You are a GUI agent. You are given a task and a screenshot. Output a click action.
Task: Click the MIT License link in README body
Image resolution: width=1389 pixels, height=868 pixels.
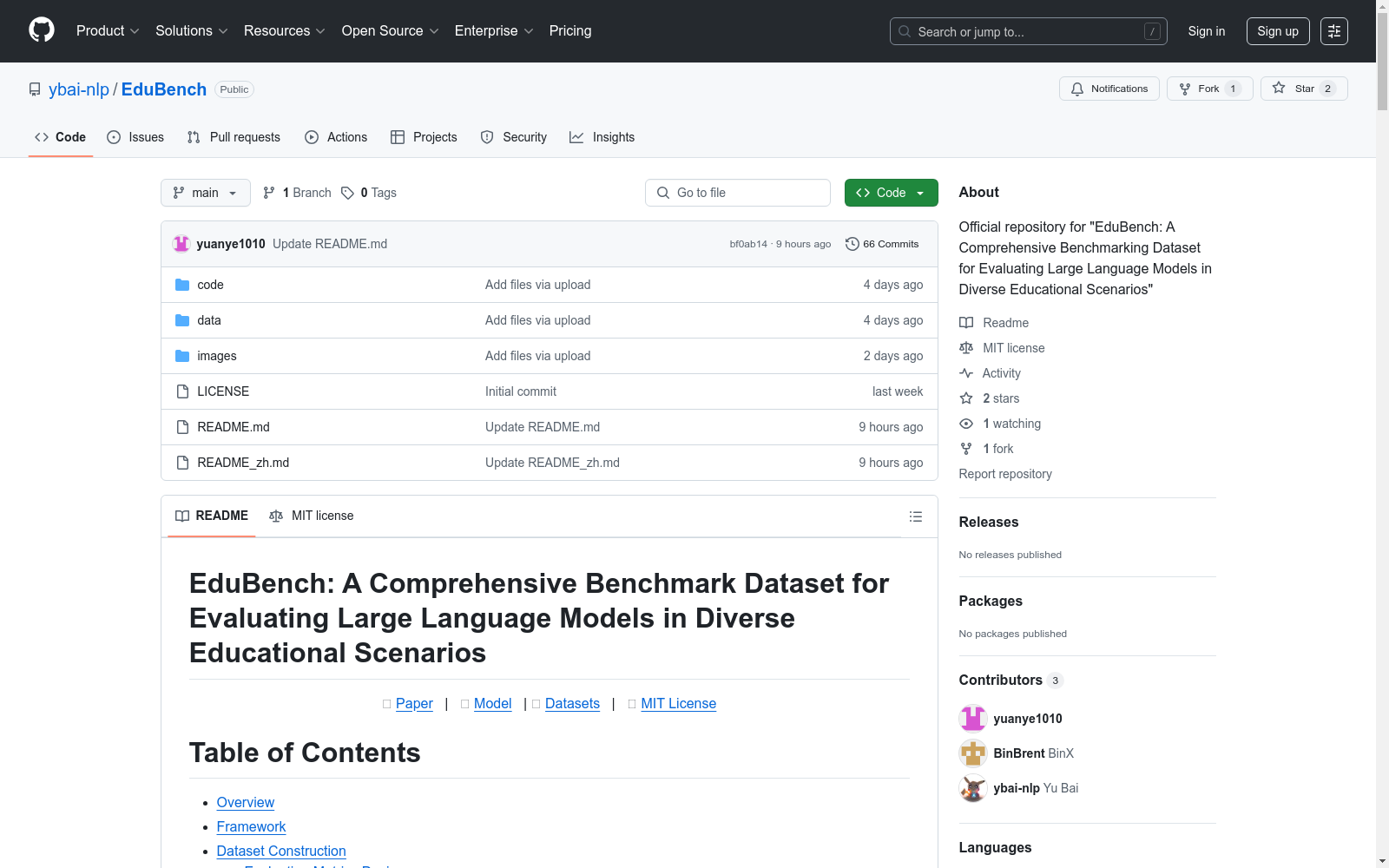(678, 703)
